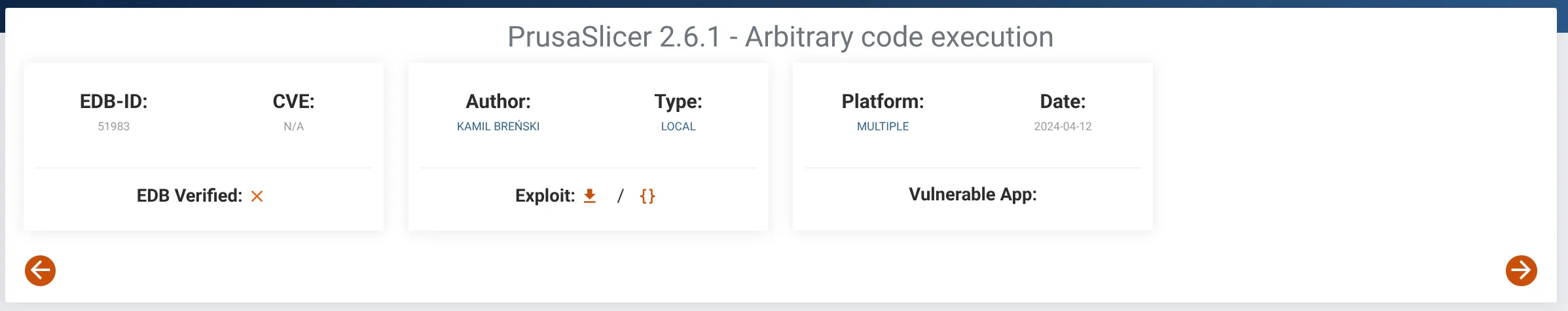This screenshot has height=311, width=1568.
Task: Open author Kamil Breński's profile link
Action: pos(498,126)
